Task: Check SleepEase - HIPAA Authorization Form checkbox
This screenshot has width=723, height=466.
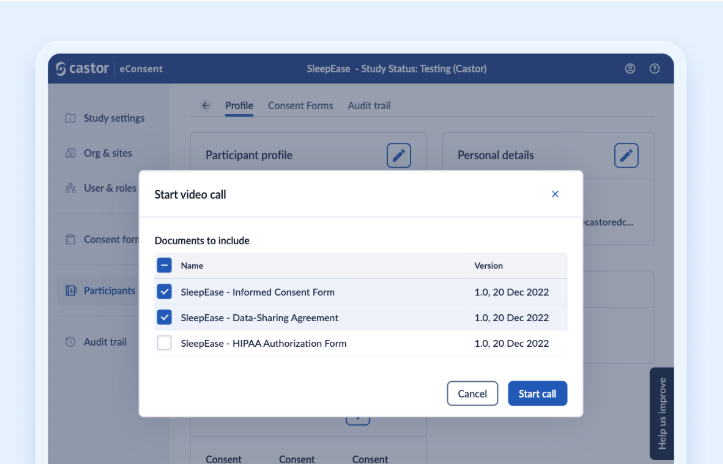Action: pos(164,343)
